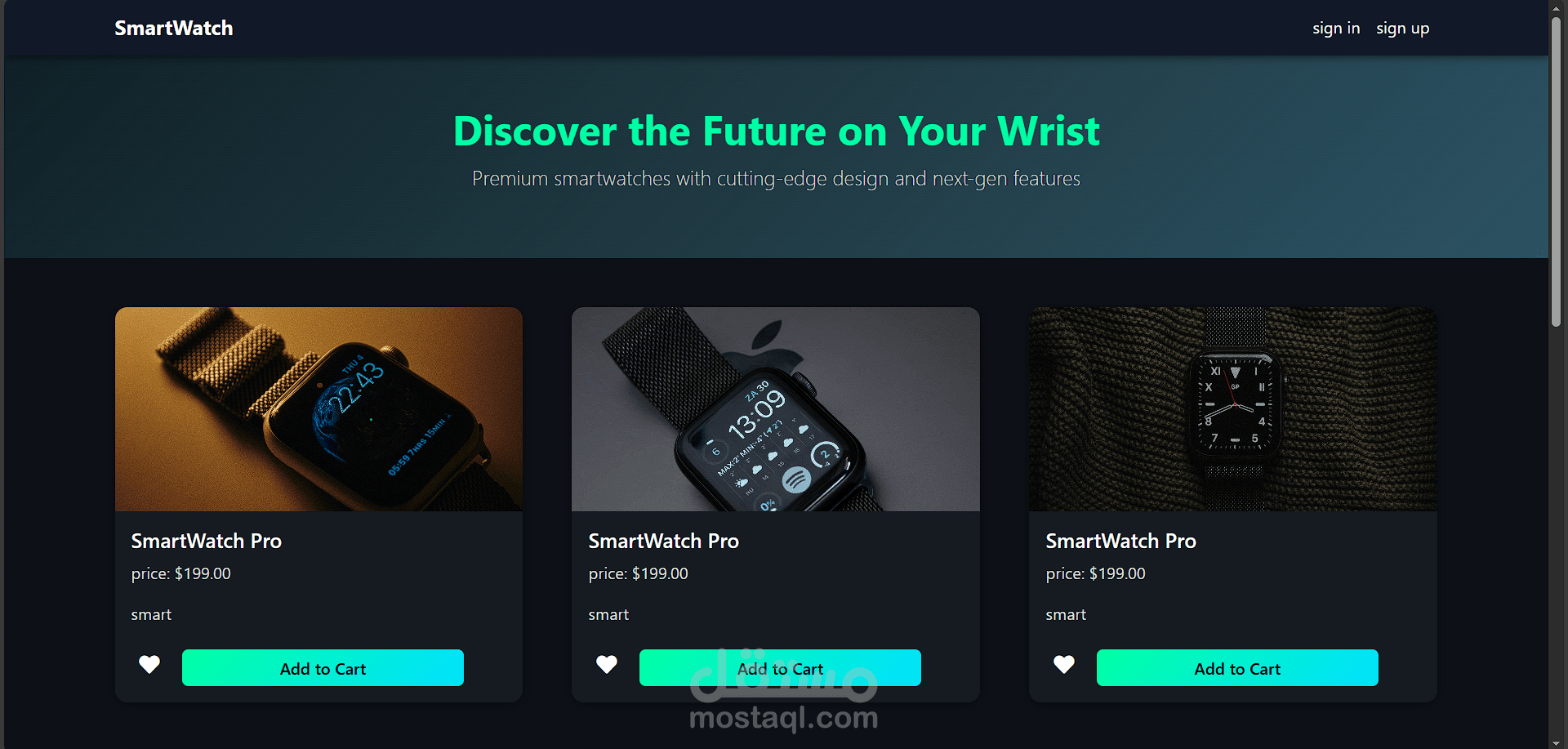The width and height of the screenshot is (1568, 749).
Task: Click the scrollbar down arrow
Action: click(x=1557, y=742)
